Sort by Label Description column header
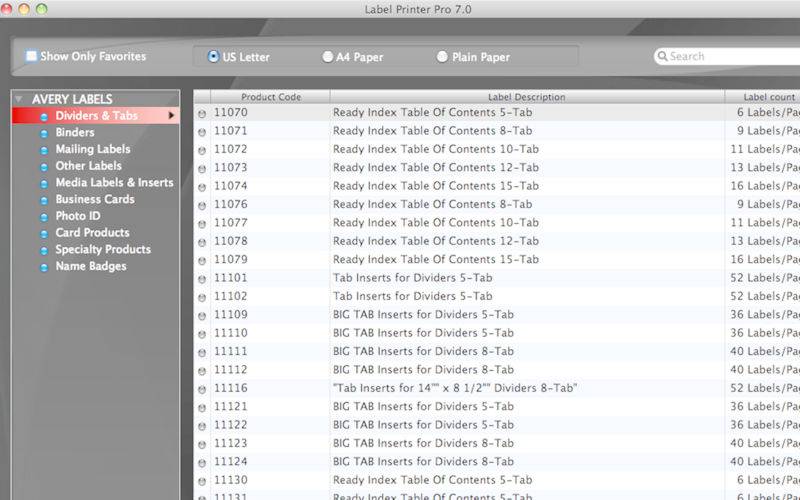The image size is (800, 500). click(527, 96)
